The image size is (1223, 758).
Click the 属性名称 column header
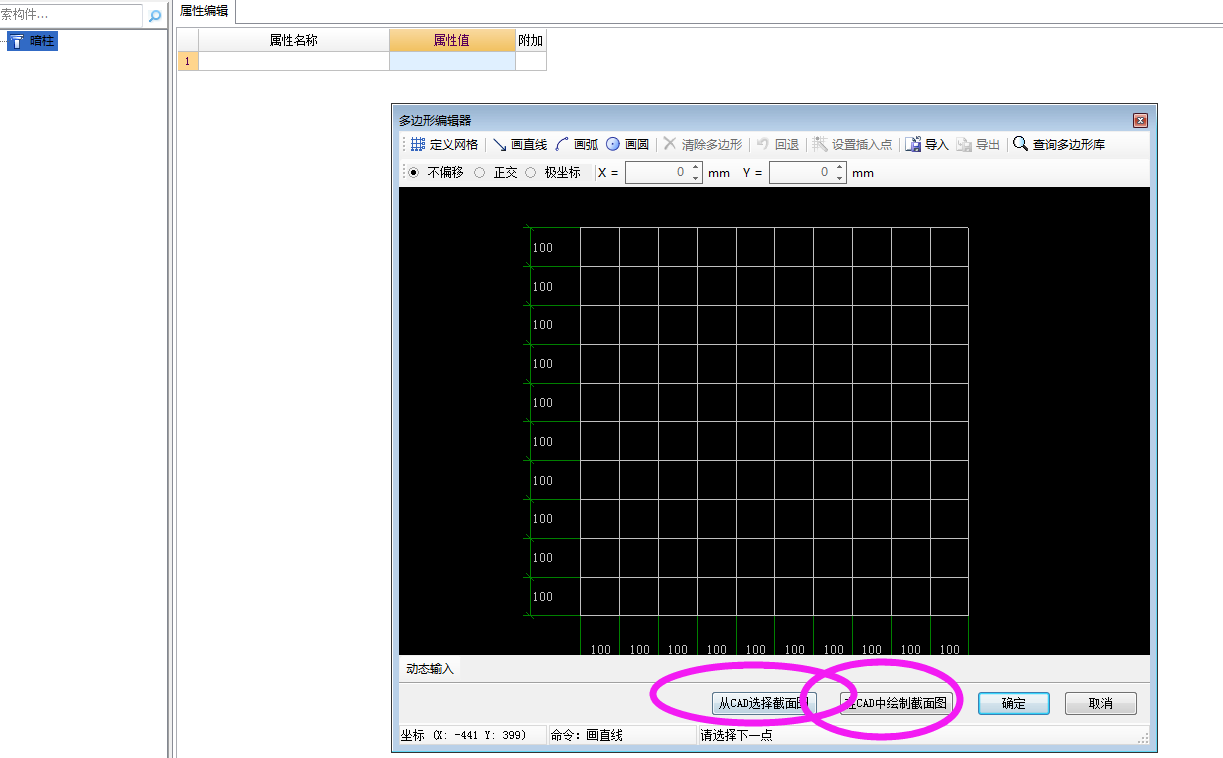(x=294, y=41)
